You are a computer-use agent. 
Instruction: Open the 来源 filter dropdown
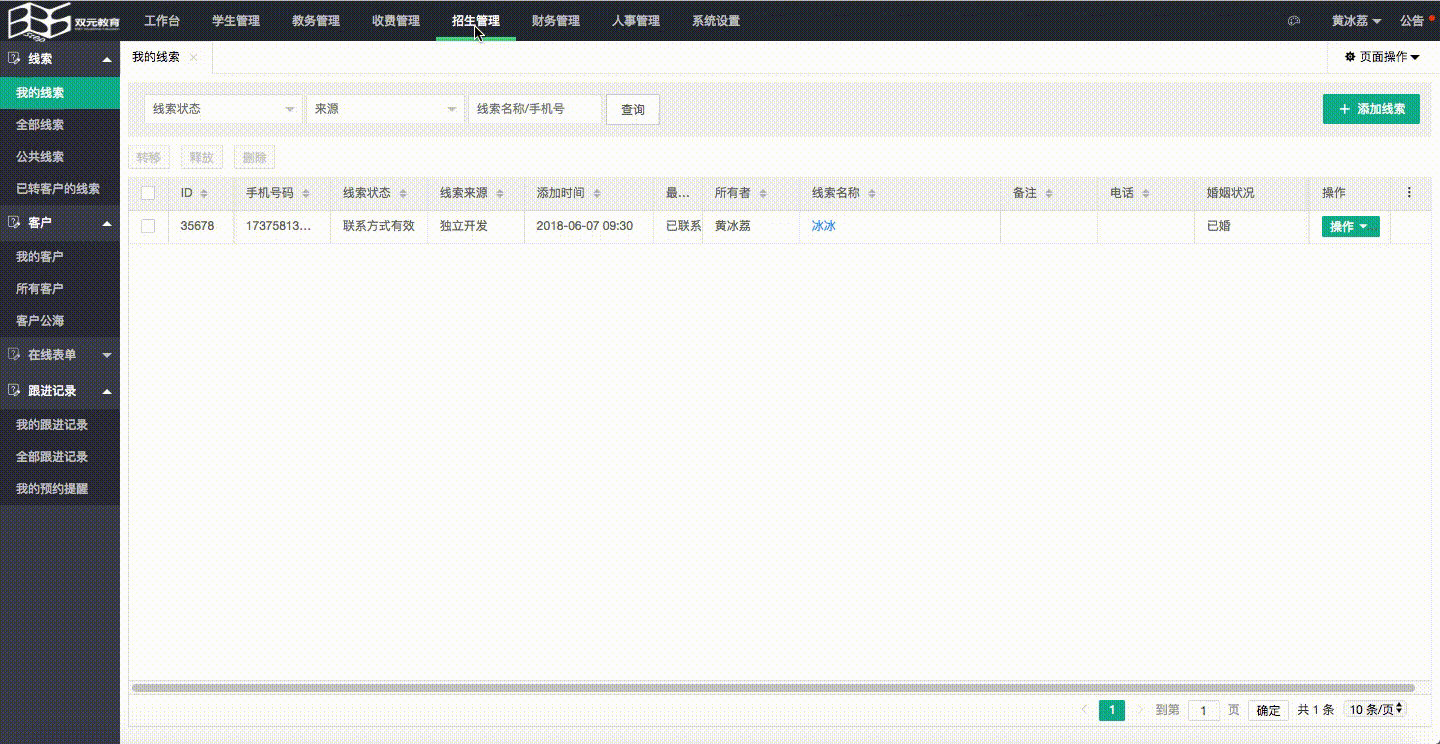(385, 109)
